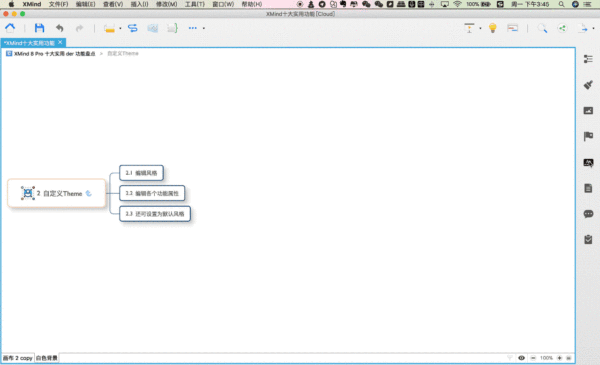600x365 pixels.
Task: Zoom in with the plus button
Action: (x=559, y=358)
